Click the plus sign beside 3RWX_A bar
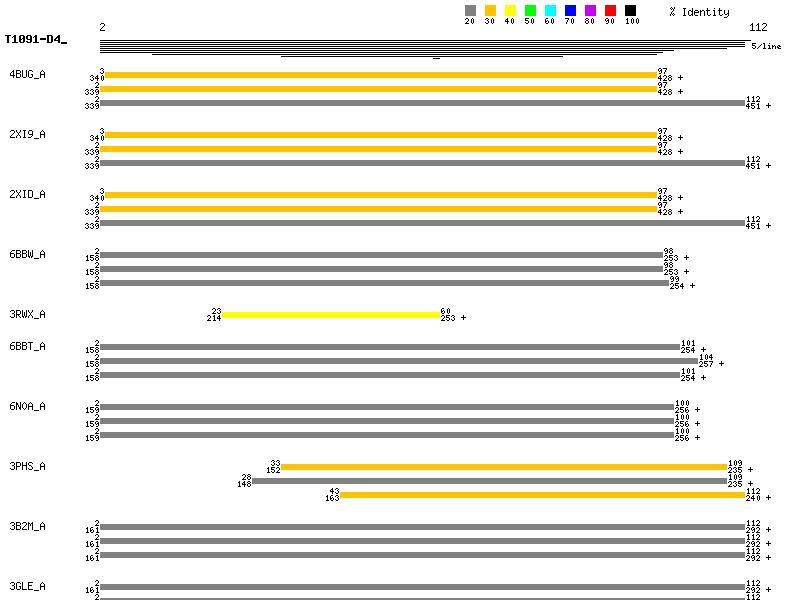This screenshot has width=800, height=600. (463, 318)
